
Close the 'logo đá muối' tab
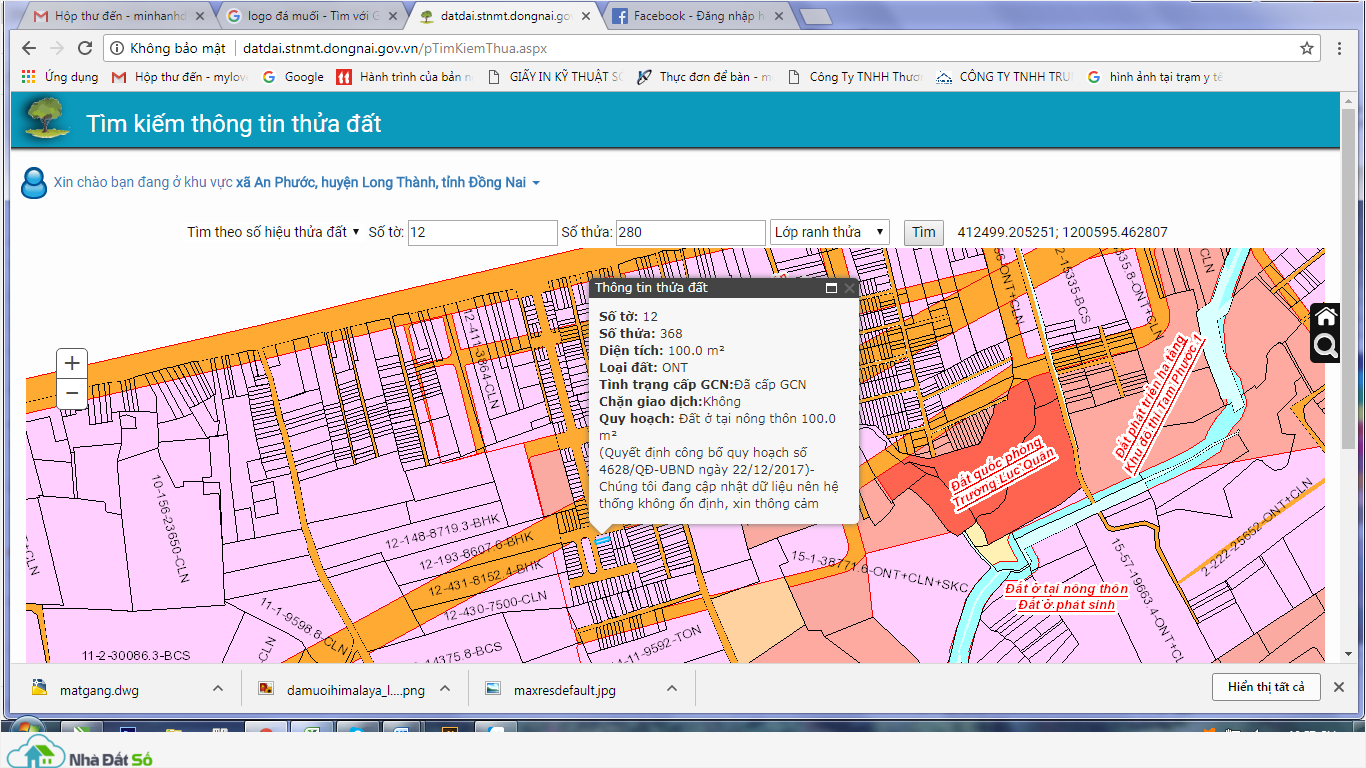click(x=391, y=16)
